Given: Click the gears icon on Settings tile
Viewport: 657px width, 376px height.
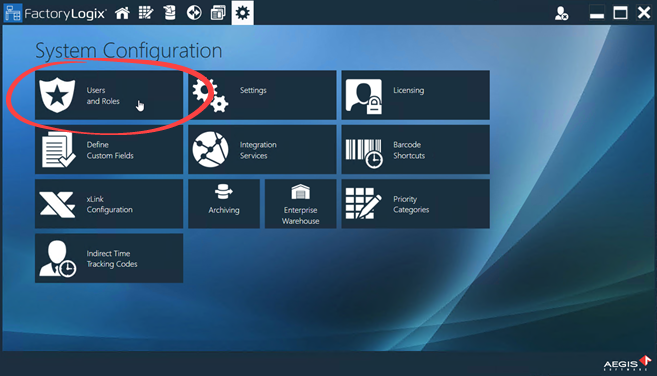Looking at the screenshot, I should [x=210, y=96].
